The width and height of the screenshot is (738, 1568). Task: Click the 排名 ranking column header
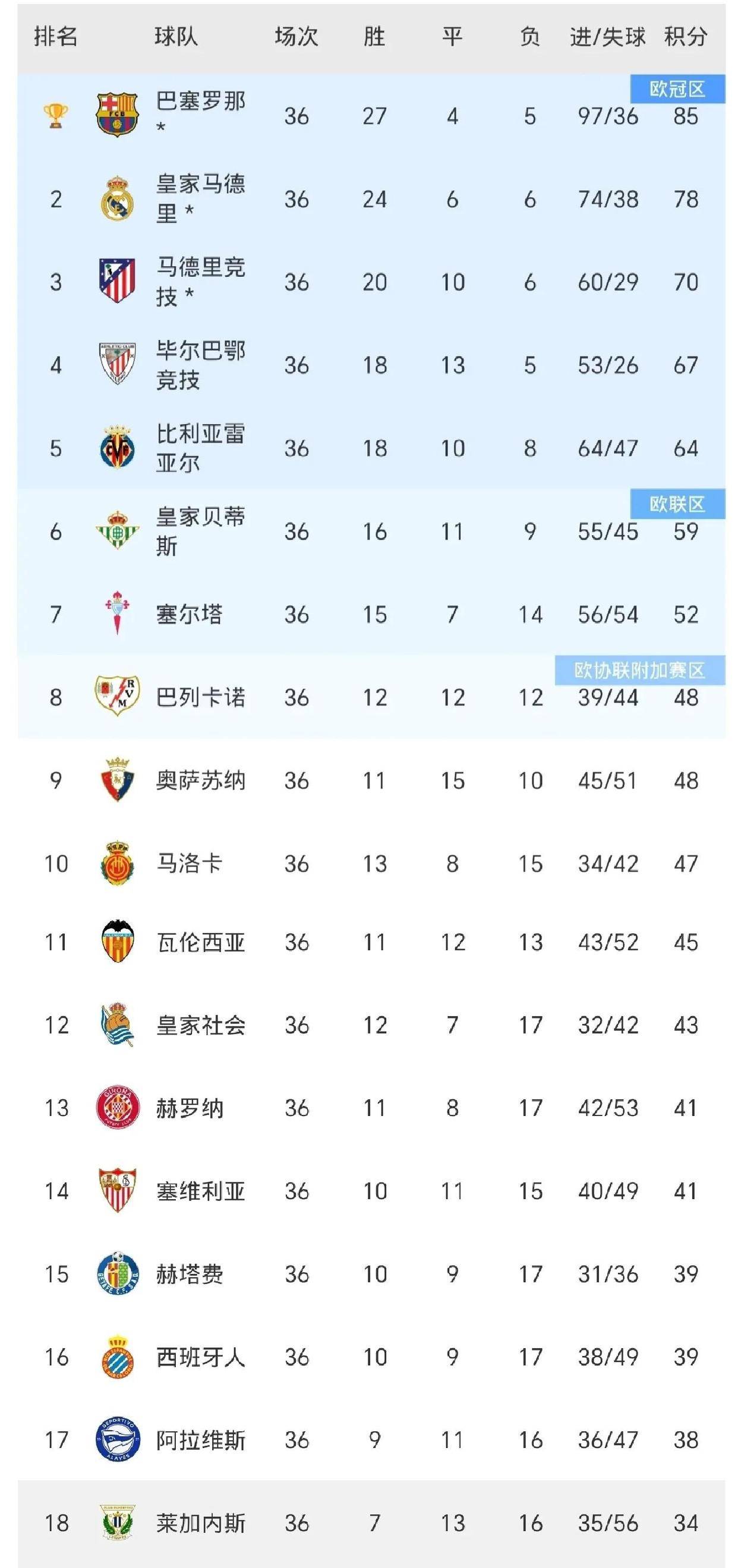coord(55,36)
